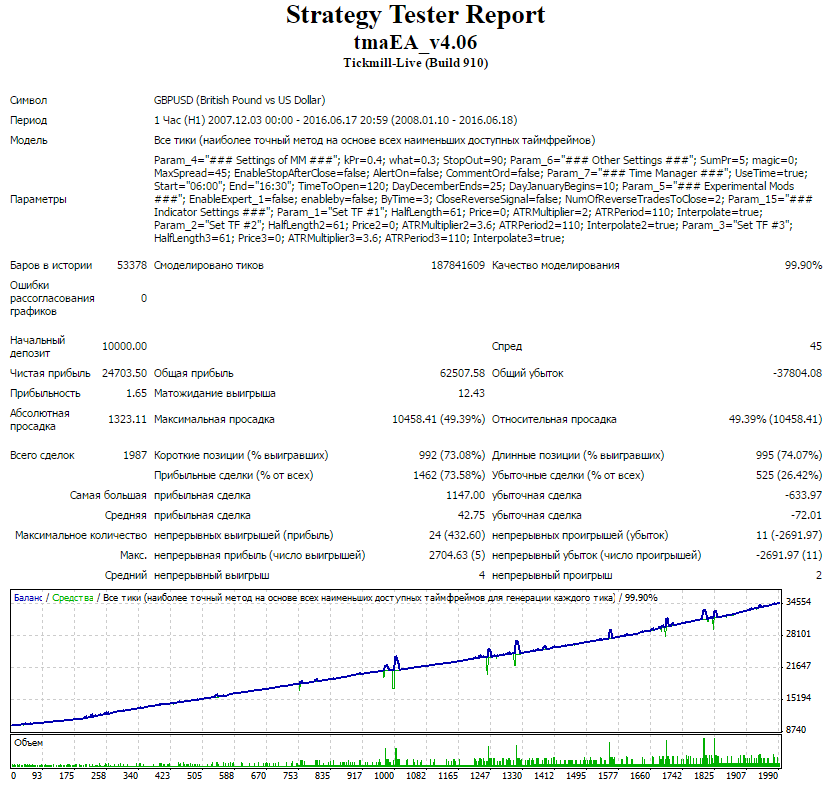Select the largest profit trade value 1147.00
This screenshot has height=786, width=833.
tap(466, 495)
